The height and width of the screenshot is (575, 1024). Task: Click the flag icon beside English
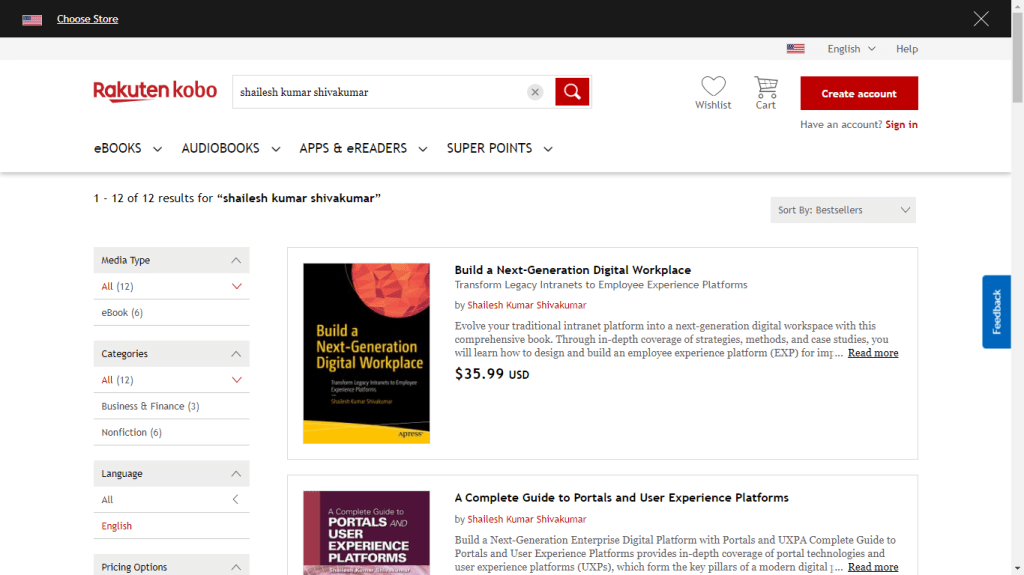point(795,49)
